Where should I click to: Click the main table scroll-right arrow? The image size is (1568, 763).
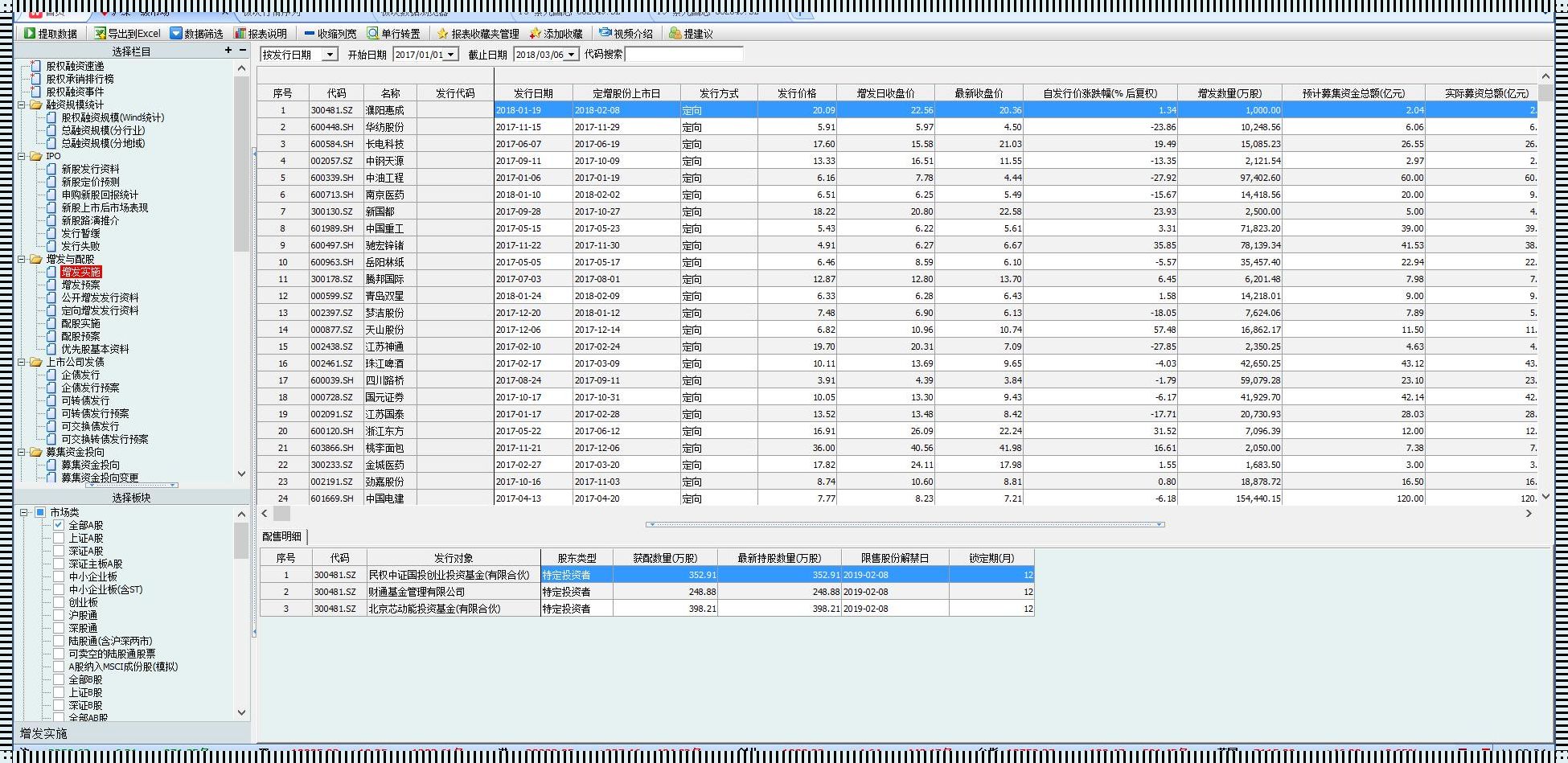pyautogui.click(x=1529, y=513)
